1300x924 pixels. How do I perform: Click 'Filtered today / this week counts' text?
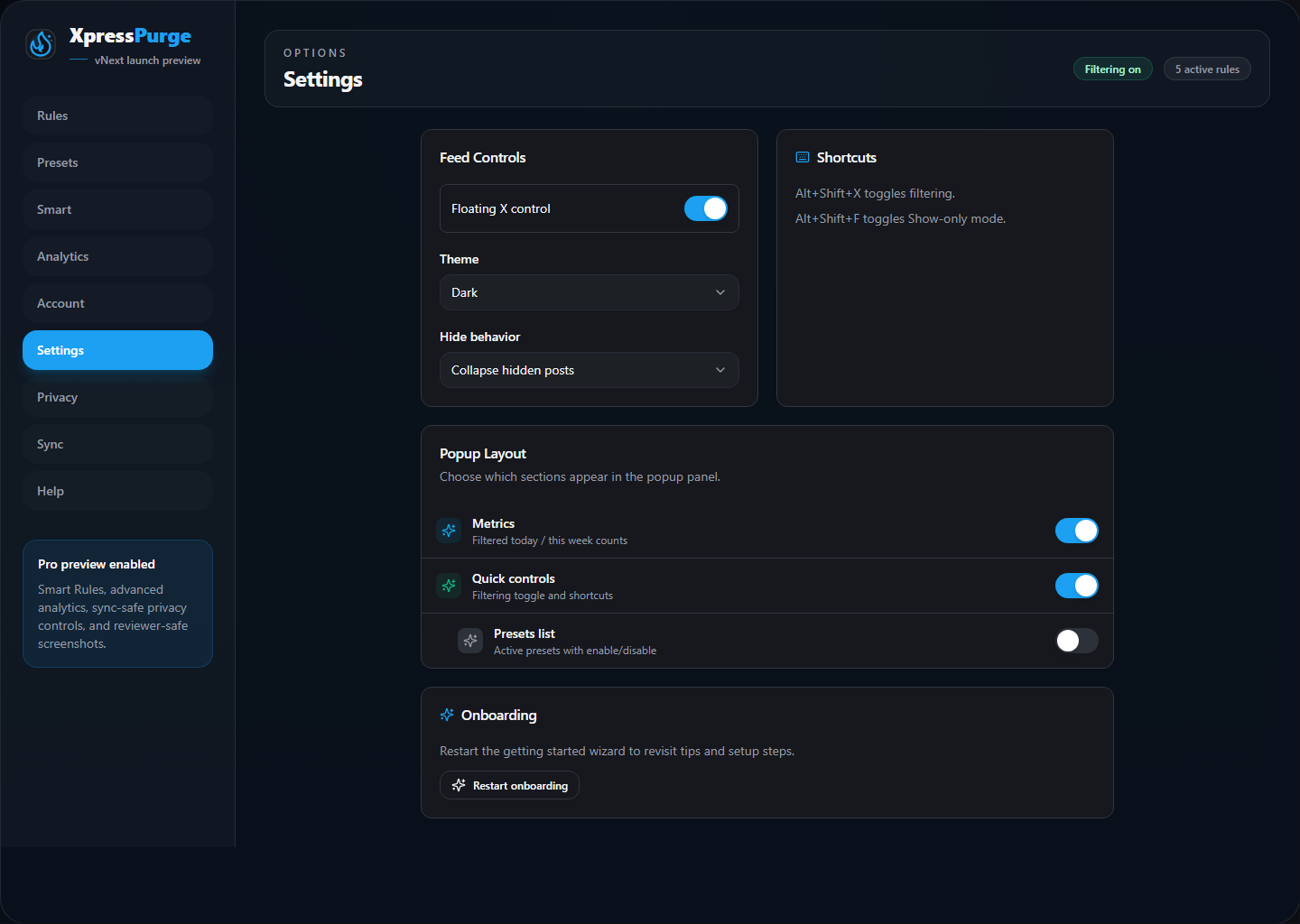pyautogui.click(x=549, y=541)
